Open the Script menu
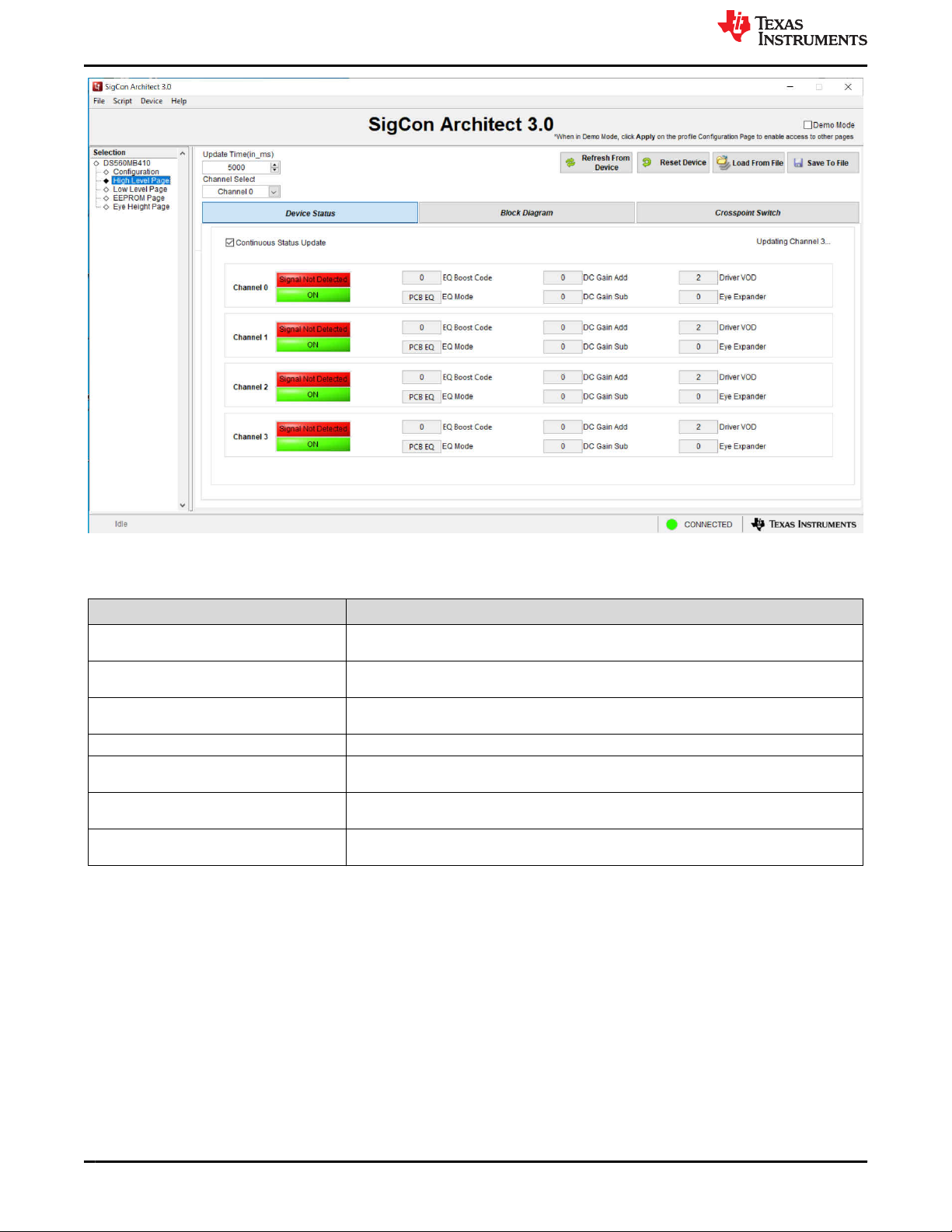 coord(122,101)
